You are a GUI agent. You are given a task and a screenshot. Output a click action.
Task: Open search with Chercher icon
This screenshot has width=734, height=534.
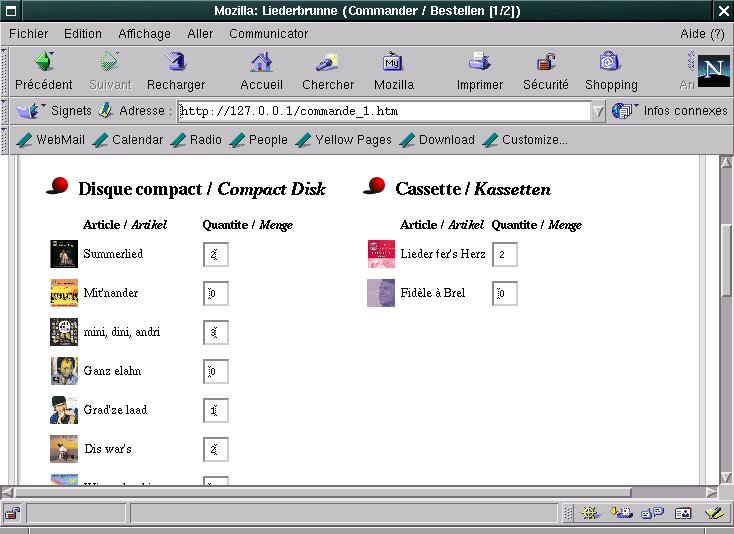pos(328,63)
